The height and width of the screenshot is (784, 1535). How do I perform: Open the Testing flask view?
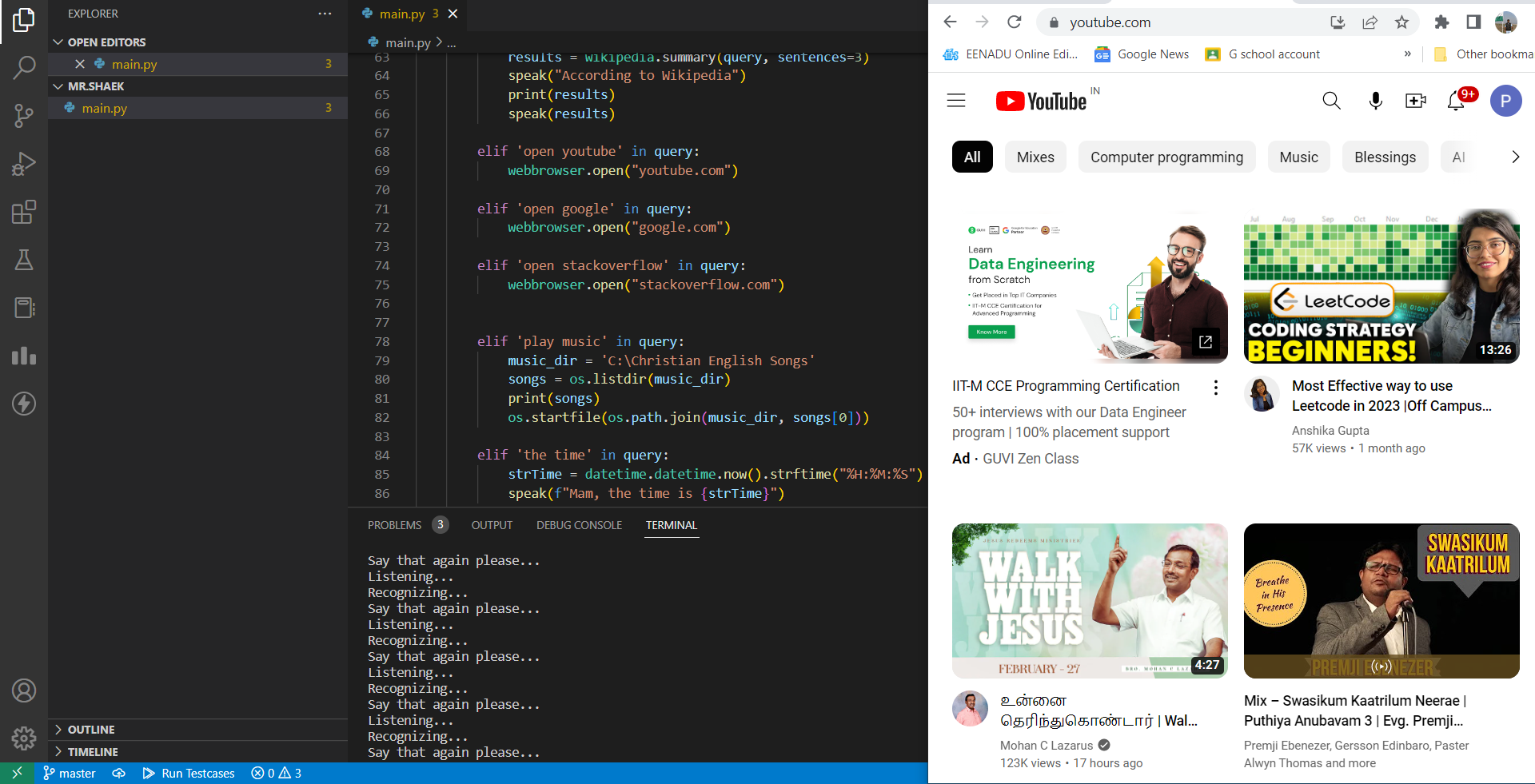24,260
